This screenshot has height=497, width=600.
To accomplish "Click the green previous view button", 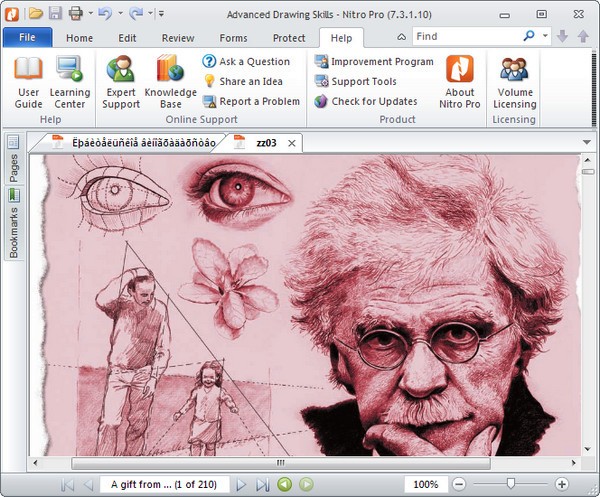I will (284, 485).
